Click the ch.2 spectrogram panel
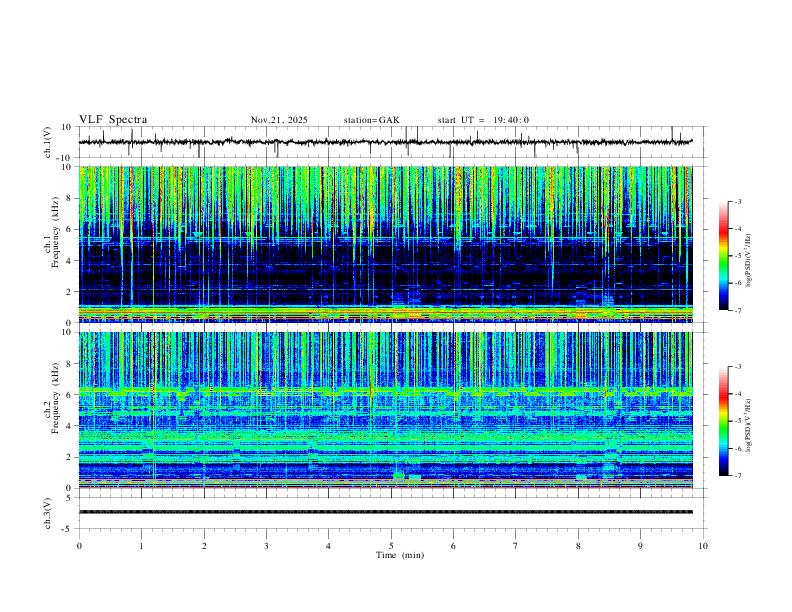This screenshot has width=792, height=612. pyautogui.click(x=386, y=410)
